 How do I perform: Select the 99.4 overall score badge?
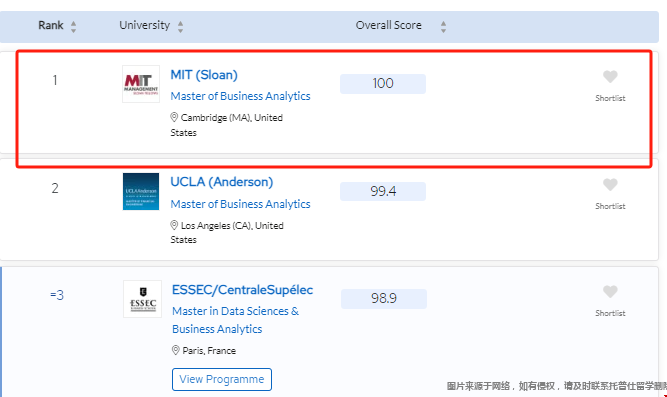383,191
